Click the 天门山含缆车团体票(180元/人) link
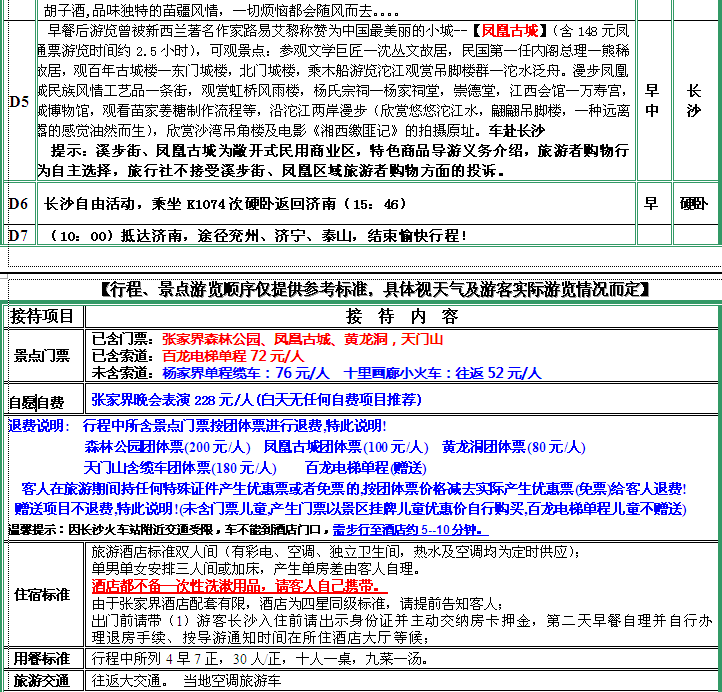Screen dimensions: 722x692 tap(180, 467)
